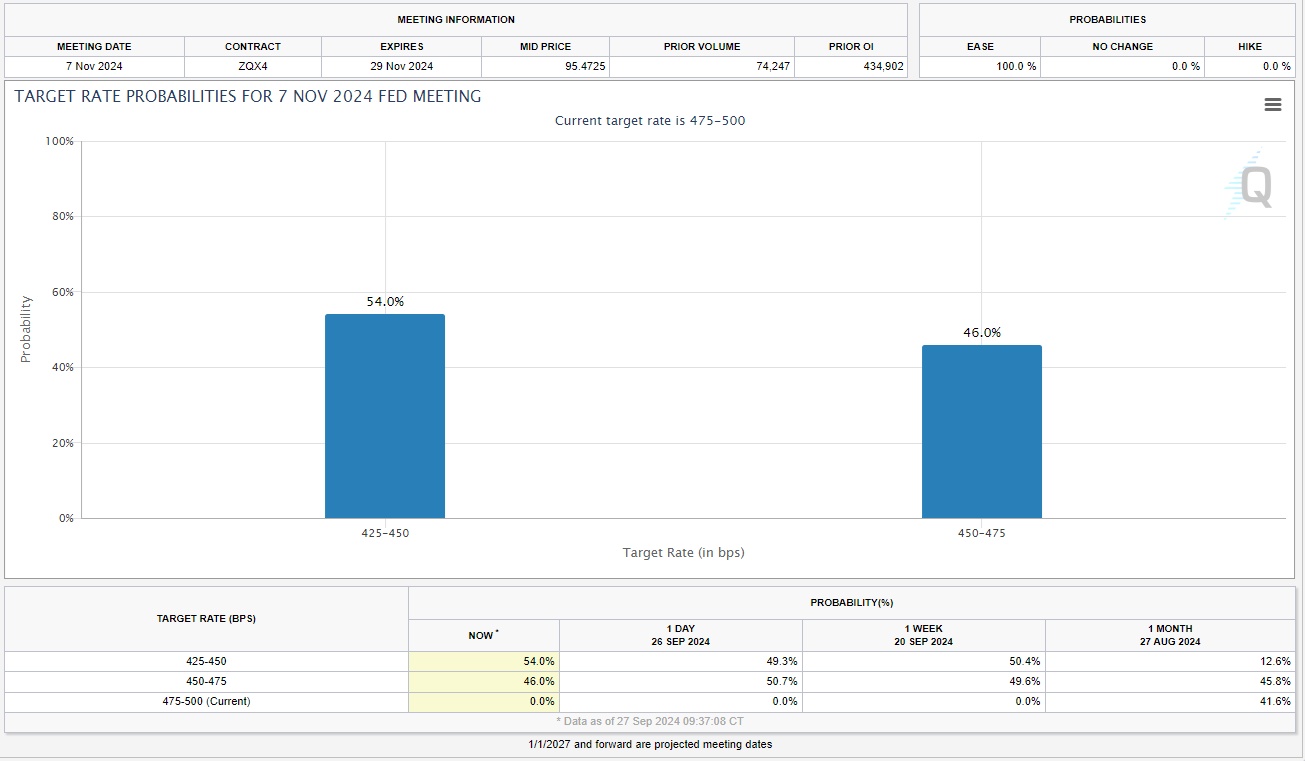The width and height of the screenshot is (1305, 761).
Task: Click the chart title for 7 Nov 2024 meeting
Action: coord(248,97)
